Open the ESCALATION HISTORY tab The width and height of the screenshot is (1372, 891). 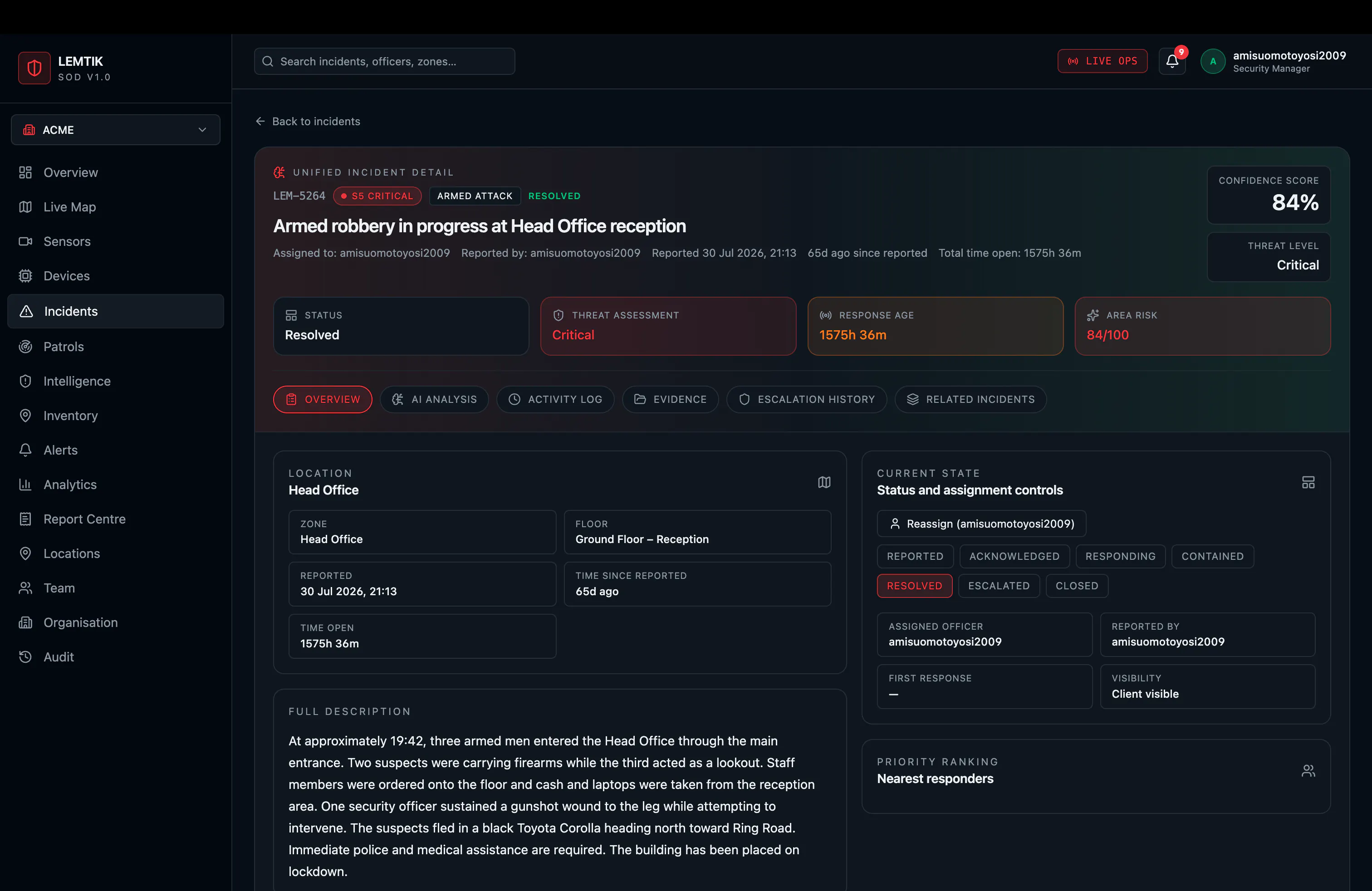point(807,399)
